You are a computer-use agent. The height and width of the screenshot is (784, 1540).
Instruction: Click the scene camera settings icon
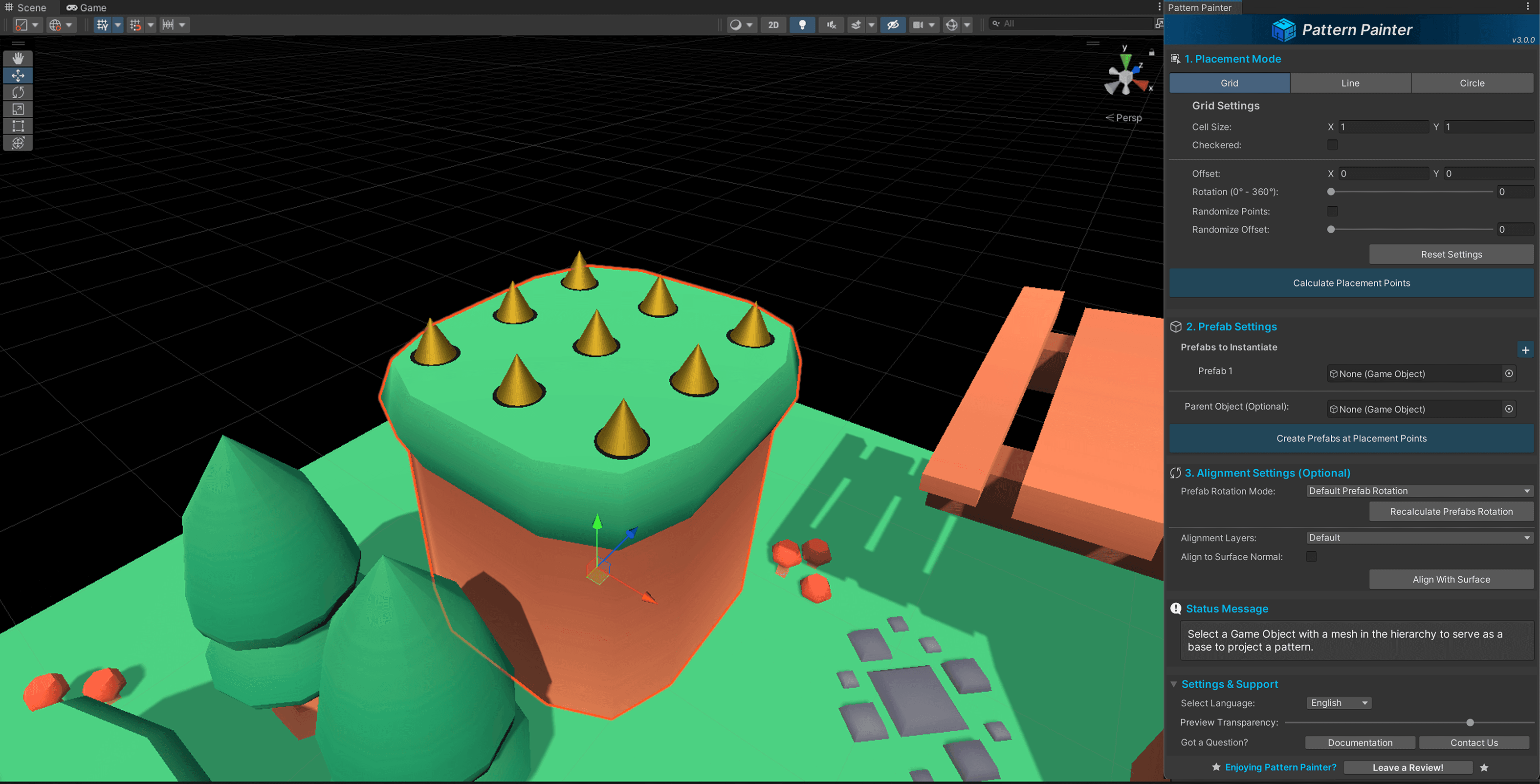[918, 24]
